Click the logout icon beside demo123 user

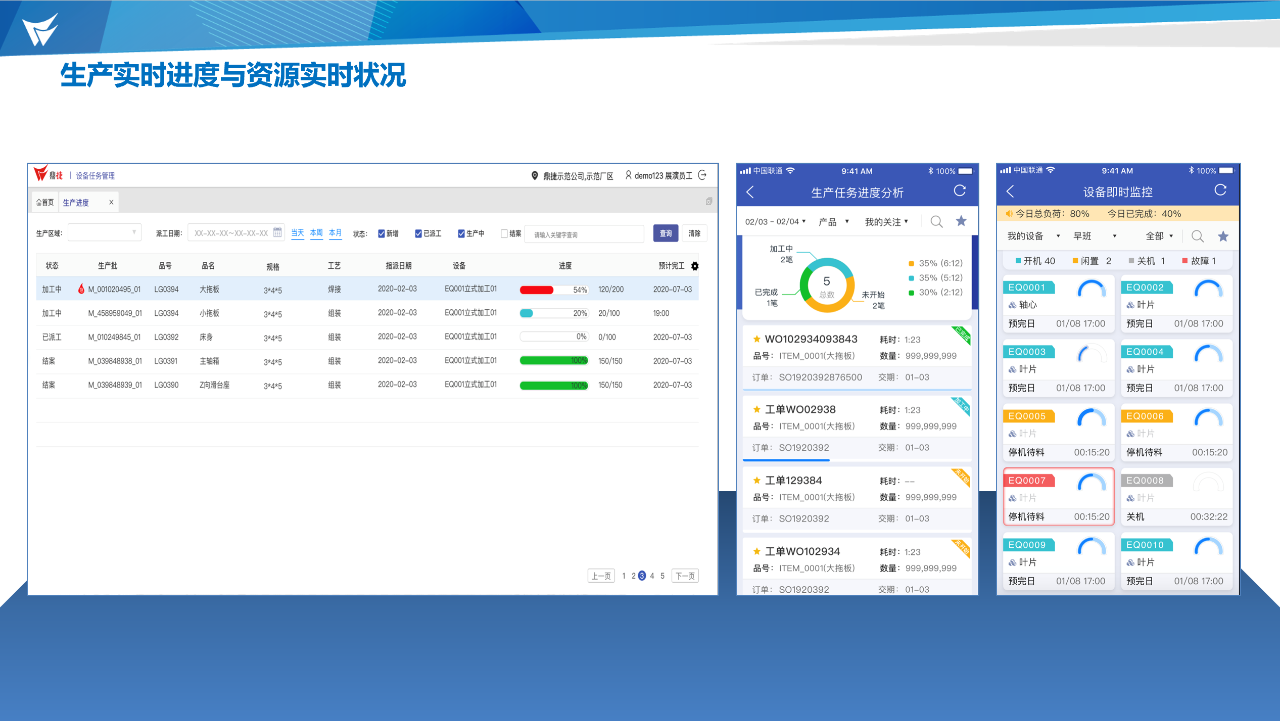[702, 175]
